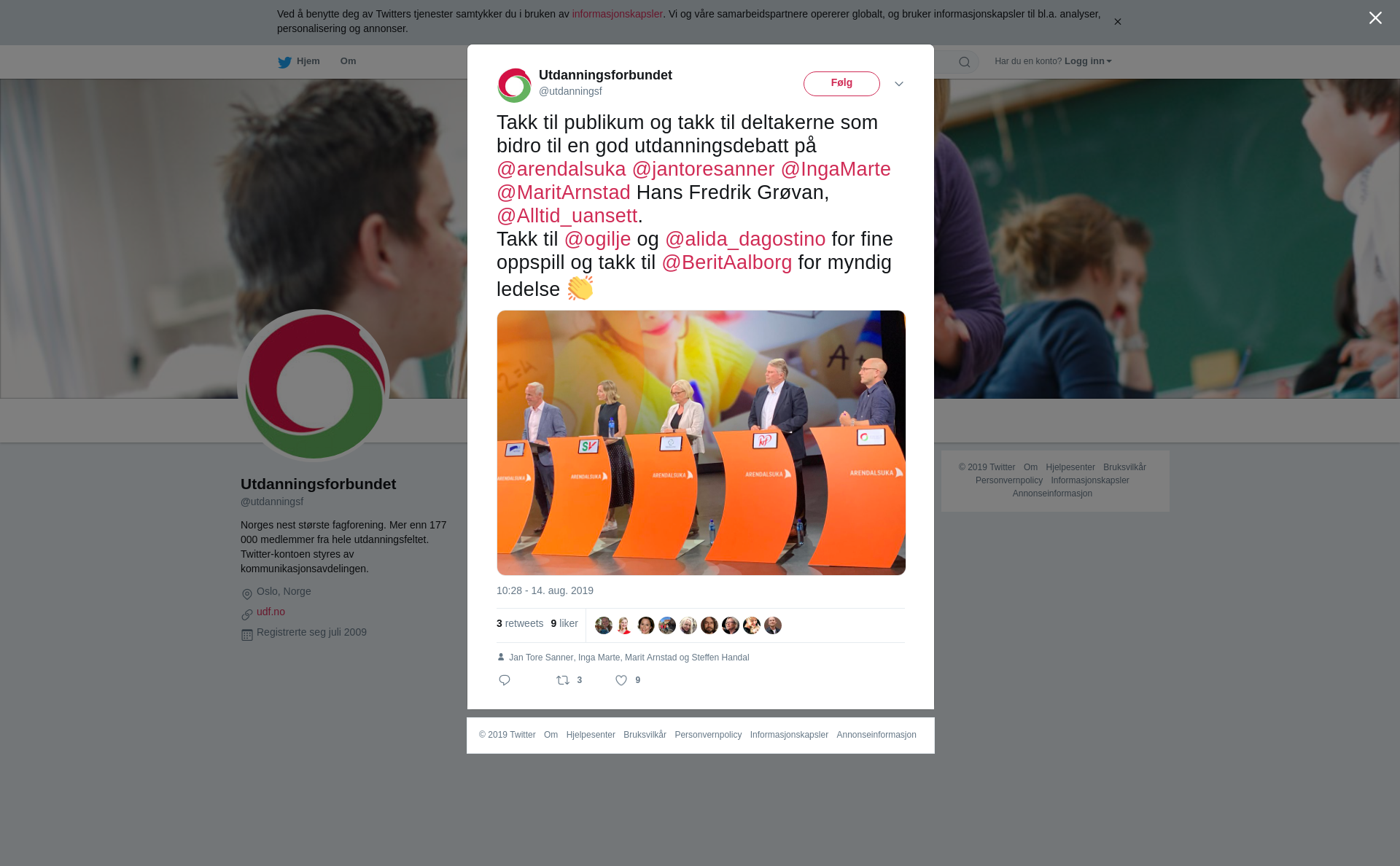1400x866 pixels.
Task: Open the @BeritAalborg mention link
Action: [727, 262]
